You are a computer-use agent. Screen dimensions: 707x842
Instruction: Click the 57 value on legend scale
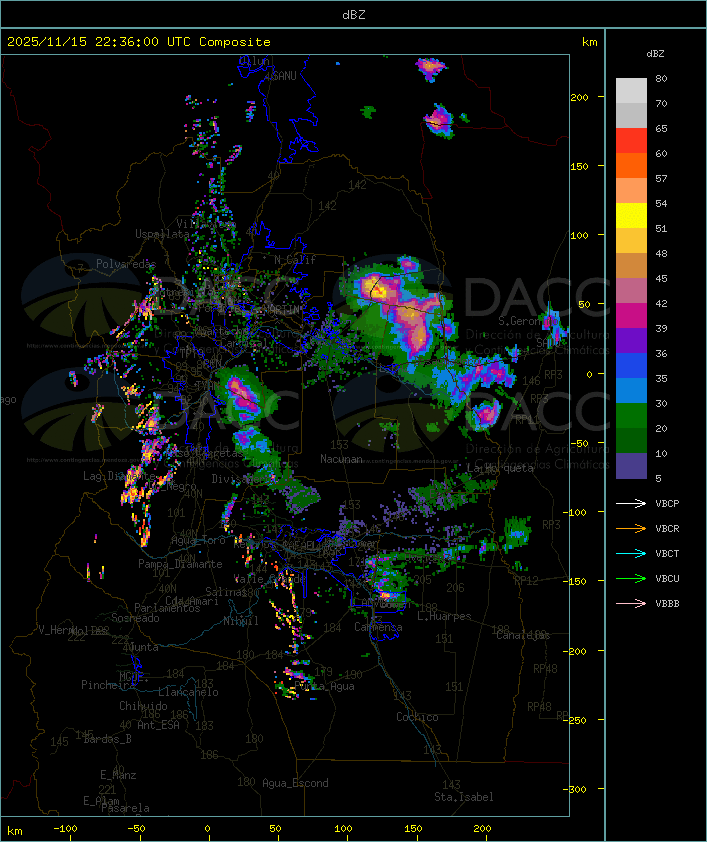coord(661,178)
